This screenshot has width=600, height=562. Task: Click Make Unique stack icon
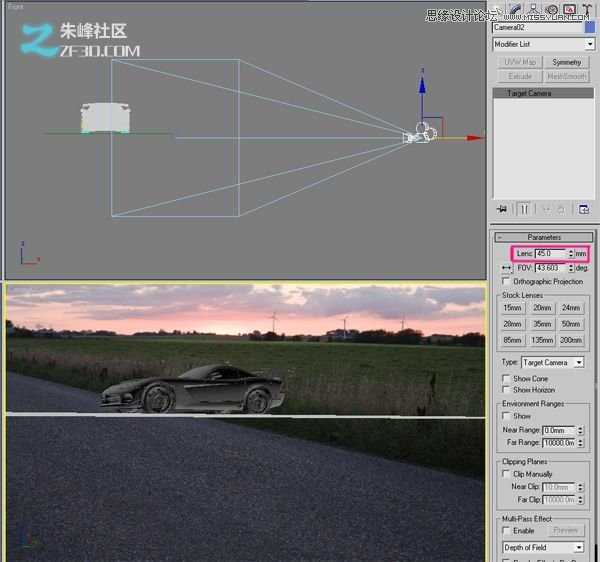point(547,209)
